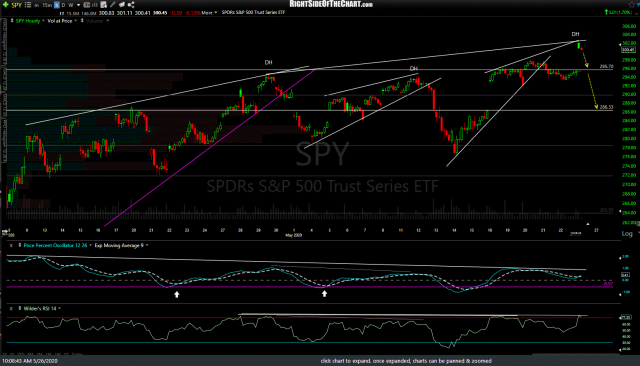Screen dimensions: 640x366
Task: Click the SPY ticker symbol field
Action: tap(16, 5)
